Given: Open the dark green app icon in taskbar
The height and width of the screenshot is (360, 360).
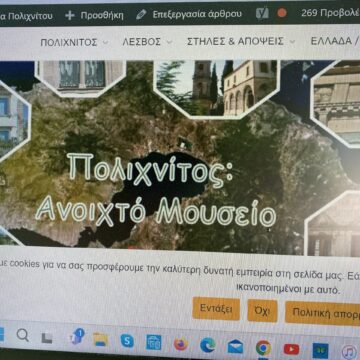Looking at the screenshot, I should point(320,351).
